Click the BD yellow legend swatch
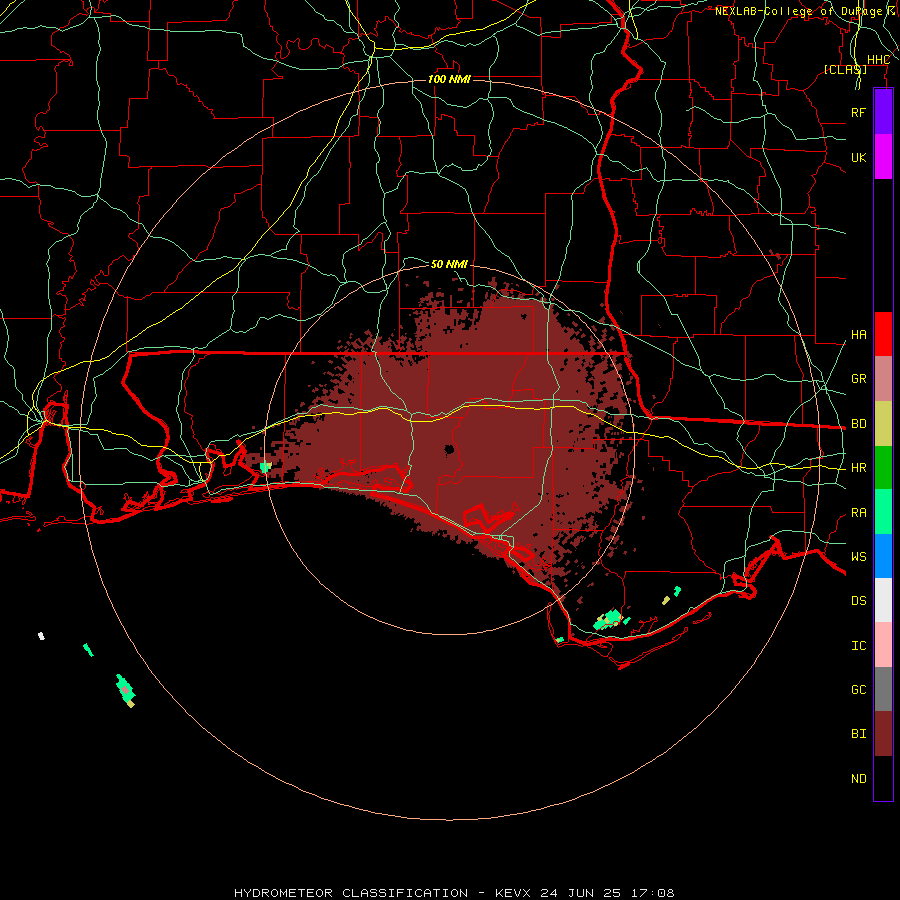The height and width of the screenshot is (900, 900). pos(883,424)
